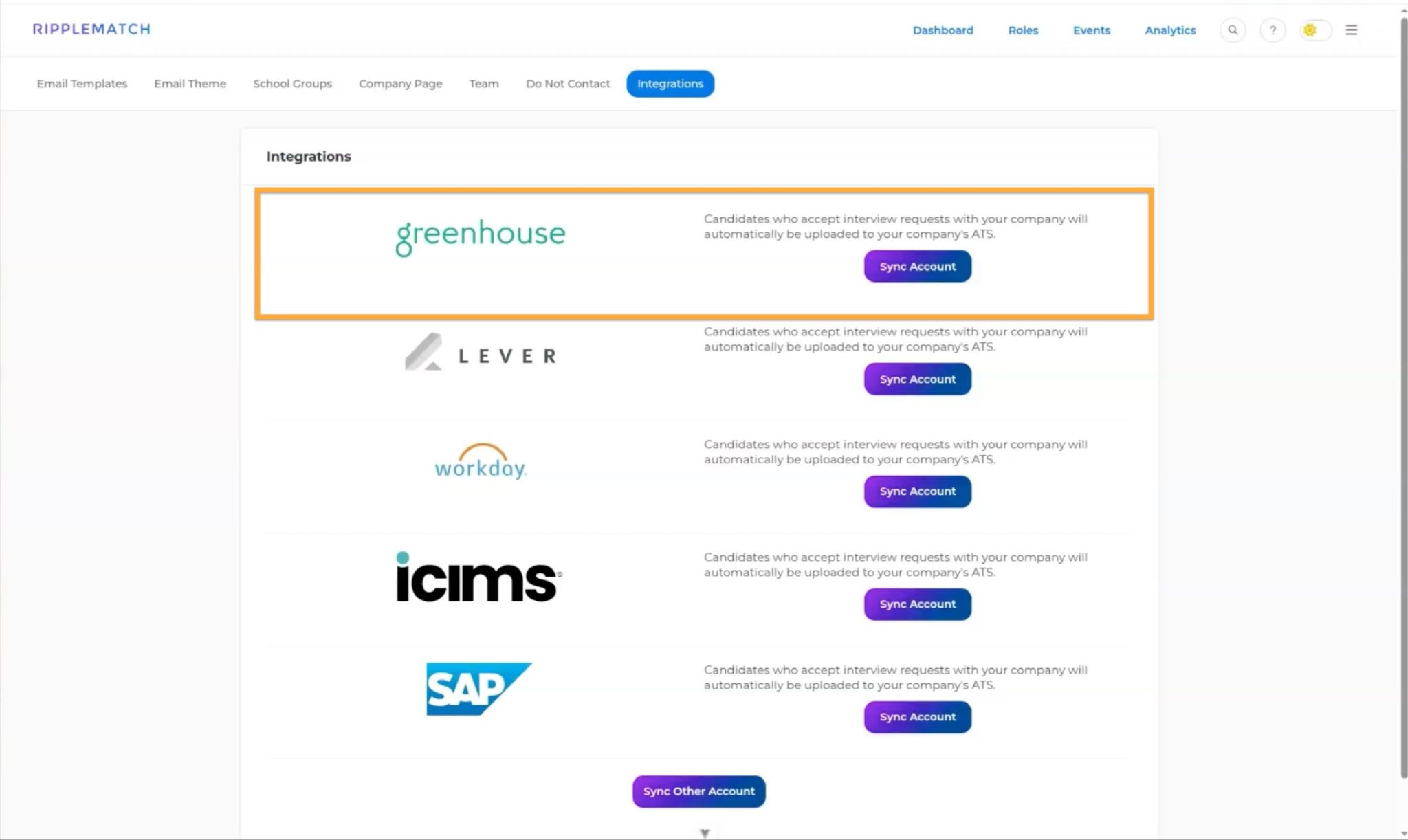Click the Integrations section heading
This screenshot has height=840, width=1408.
click(x=309, y=157)
